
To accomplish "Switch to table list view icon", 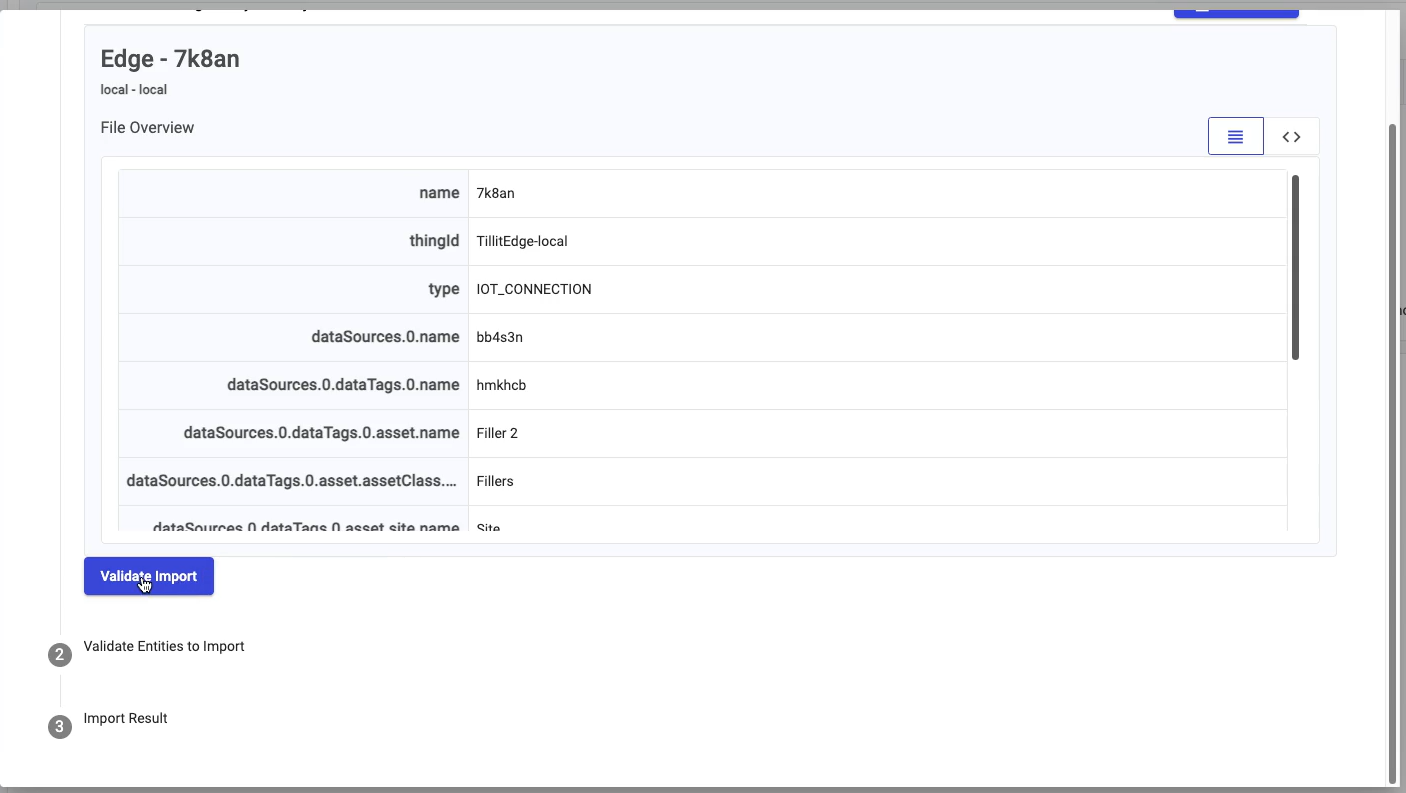I will (1235, 137).
